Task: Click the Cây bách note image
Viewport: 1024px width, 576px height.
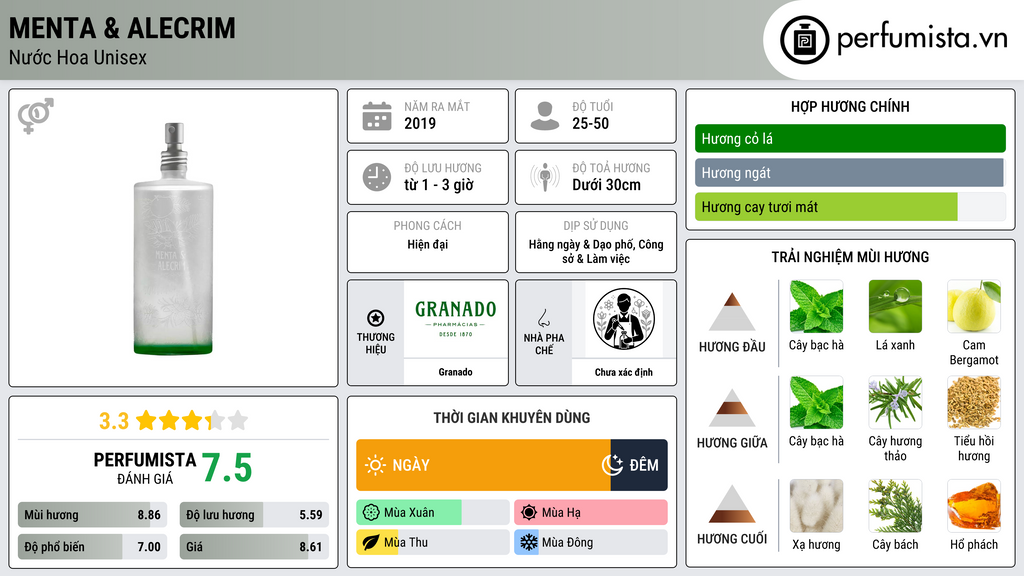Action: tap(895, 506)
